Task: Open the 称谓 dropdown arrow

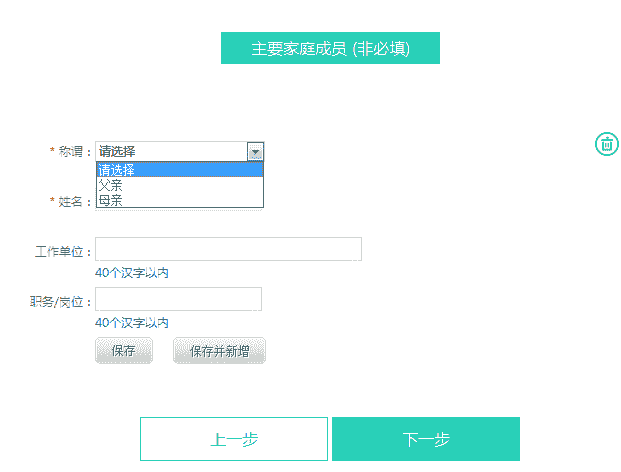Action: [x=255, y=152]
